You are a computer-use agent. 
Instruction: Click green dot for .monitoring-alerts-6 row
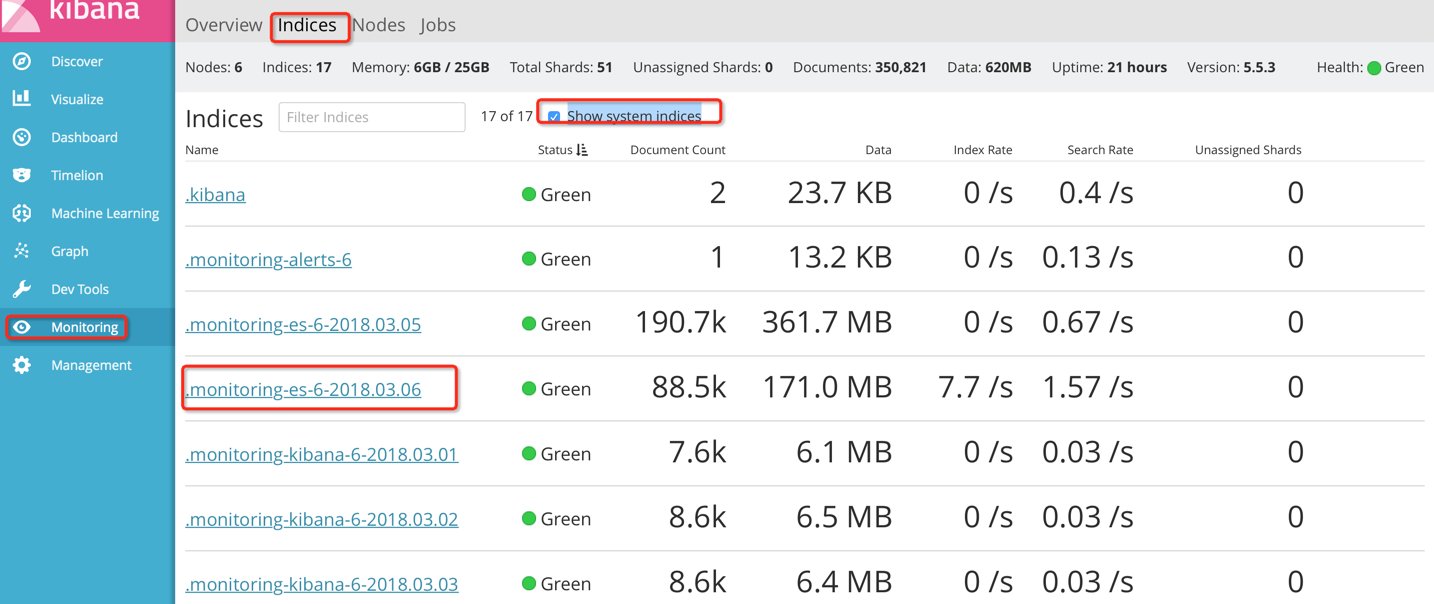click(x=529, y=259)
